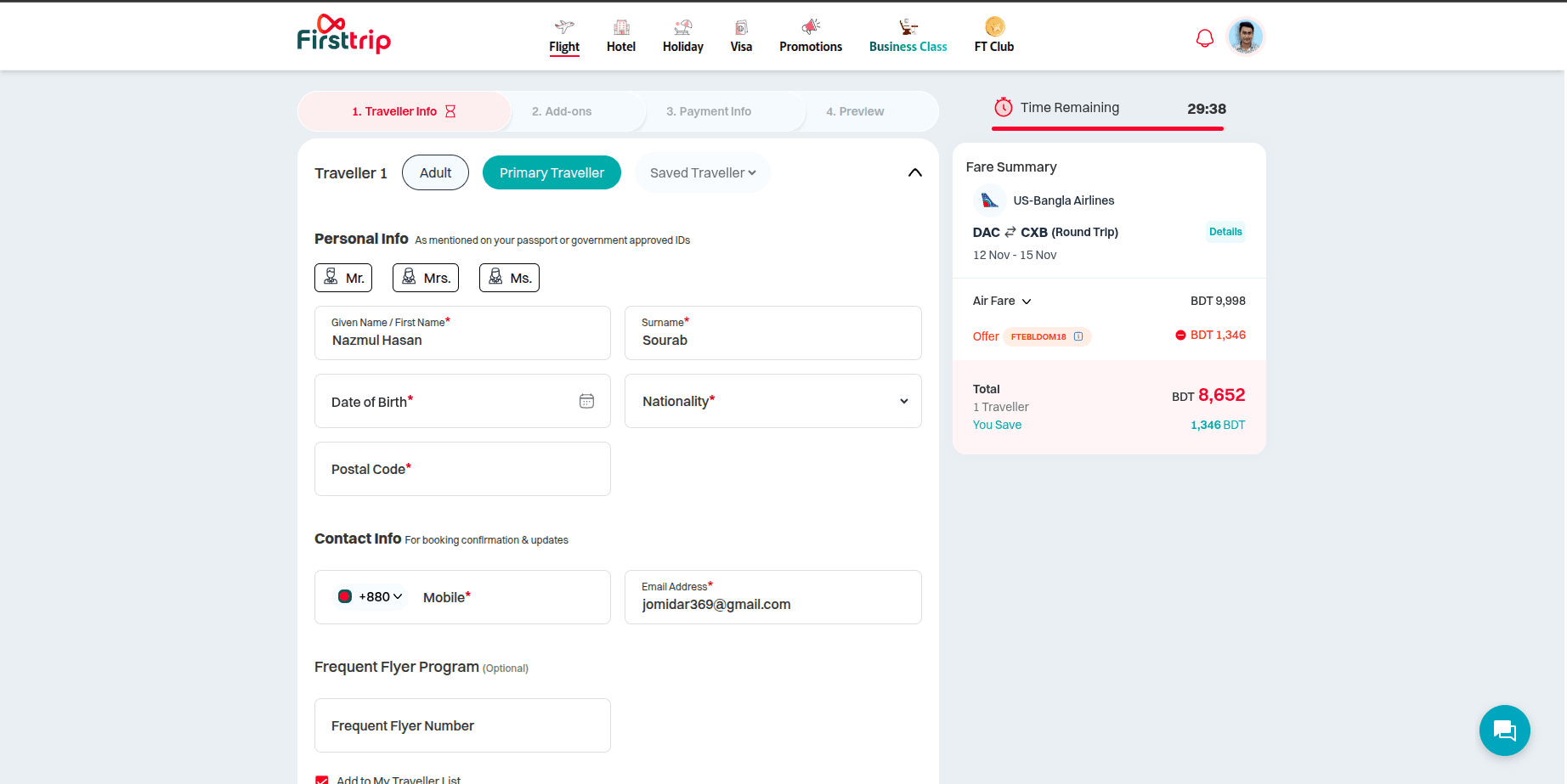
Task: Expand the Nationality dropdown
Action: (x=903, y=401)
